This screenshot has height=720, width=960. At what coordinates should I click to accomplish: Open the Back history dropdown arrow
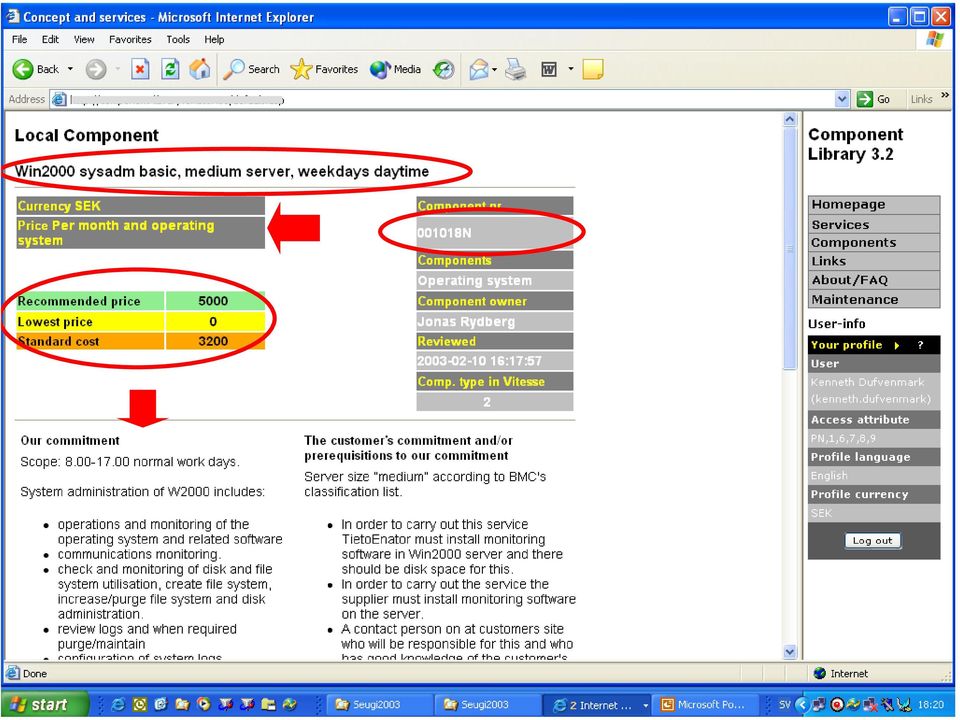click(x=70, y=69)
